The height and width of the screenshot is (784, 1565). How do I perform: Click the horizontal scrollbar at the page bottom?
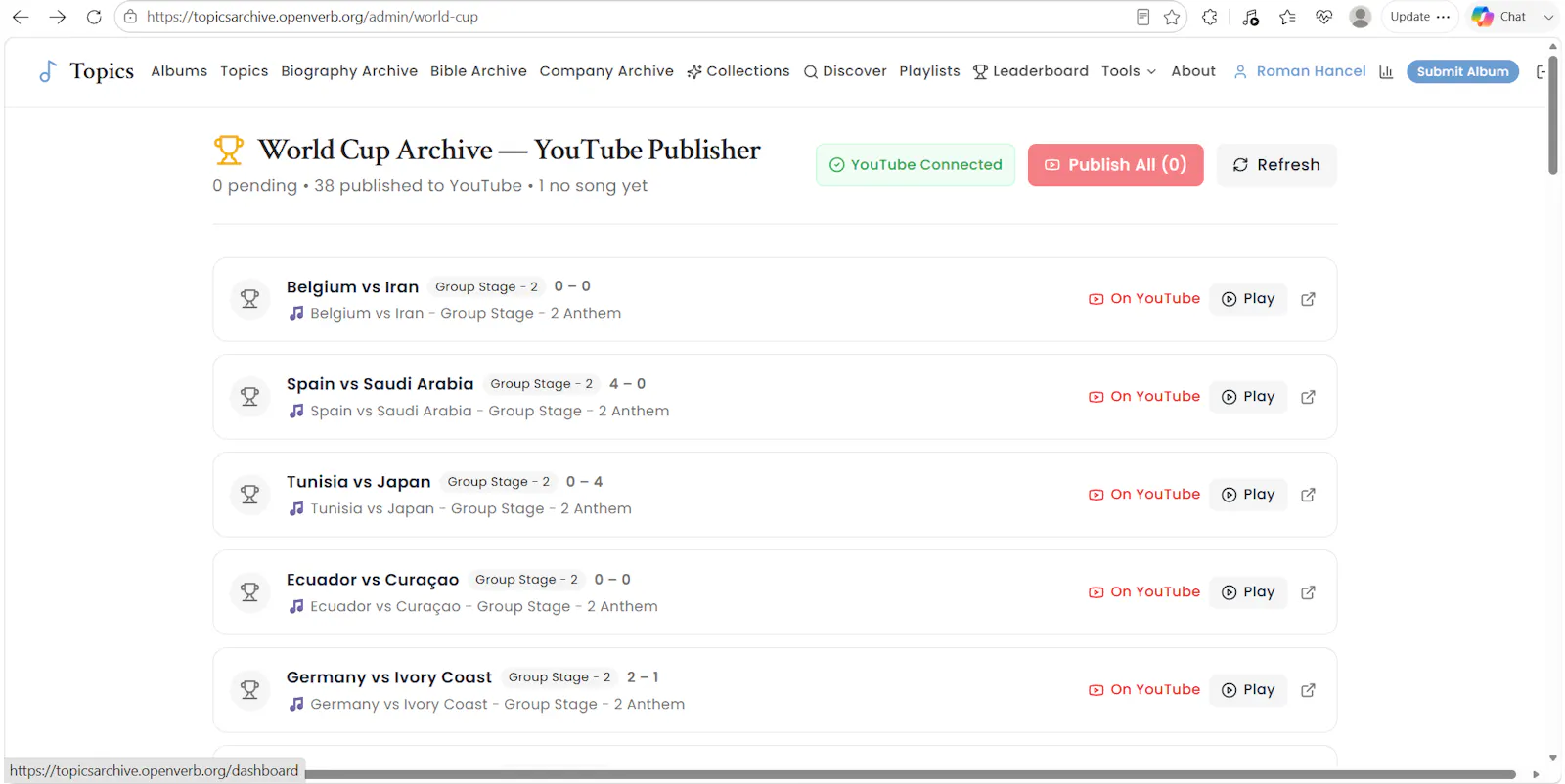(910, 774)
